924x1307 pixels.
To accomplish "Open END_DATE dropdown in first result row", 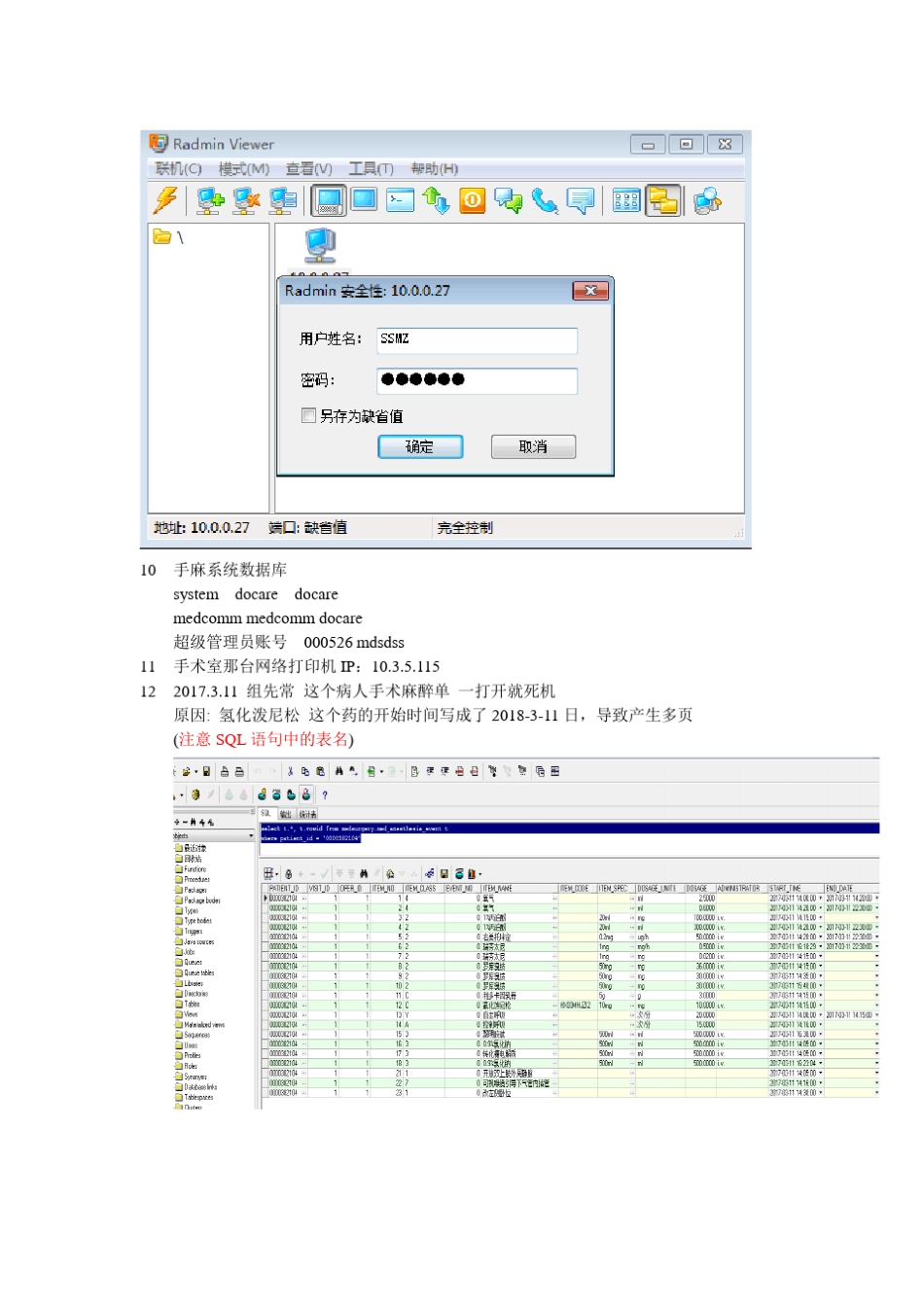I will pos(876,899).
